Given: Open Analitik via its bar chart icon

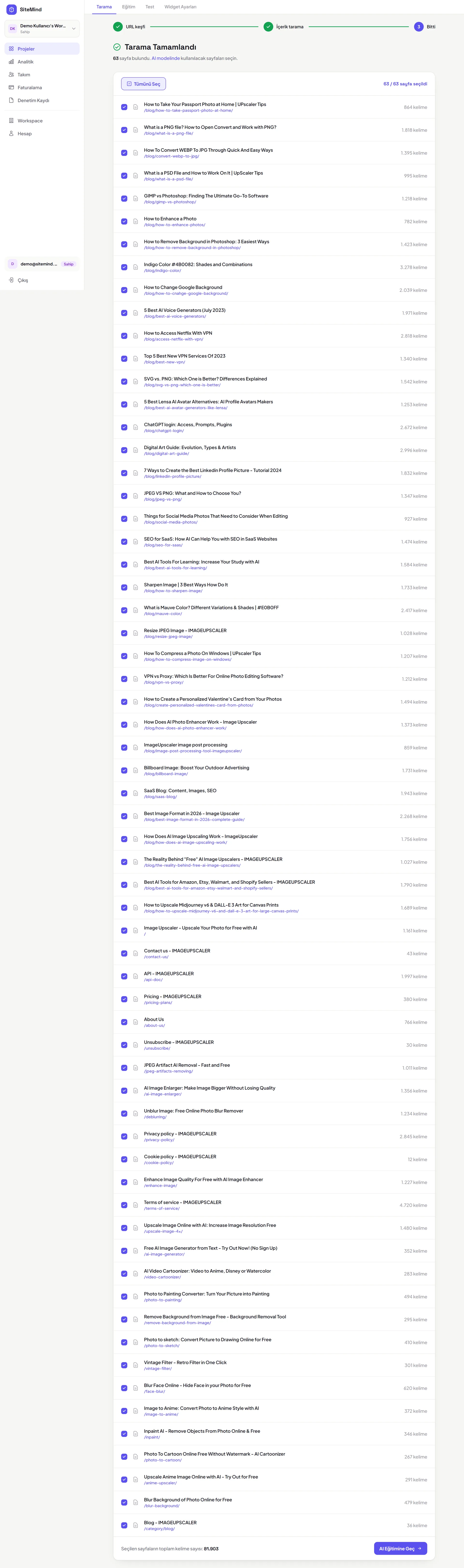Looking at the screenshot, I should click(11, 61).
